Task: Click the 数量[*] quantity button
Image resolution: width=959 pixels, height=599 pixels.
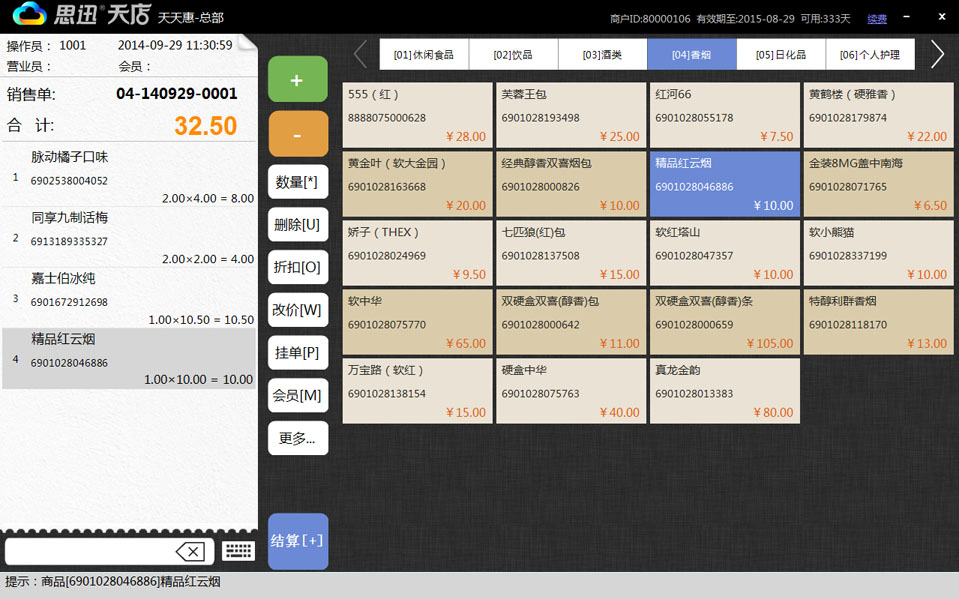Action: [298, 182]
